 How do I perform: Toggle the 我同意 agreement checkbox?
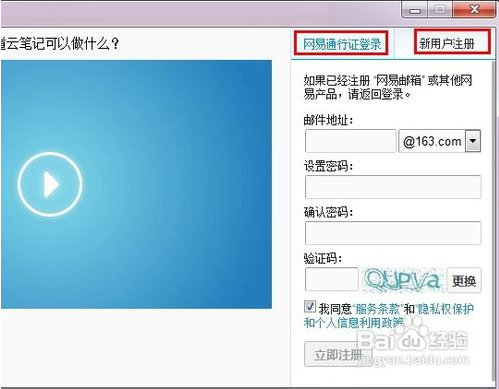coord(310,307)
